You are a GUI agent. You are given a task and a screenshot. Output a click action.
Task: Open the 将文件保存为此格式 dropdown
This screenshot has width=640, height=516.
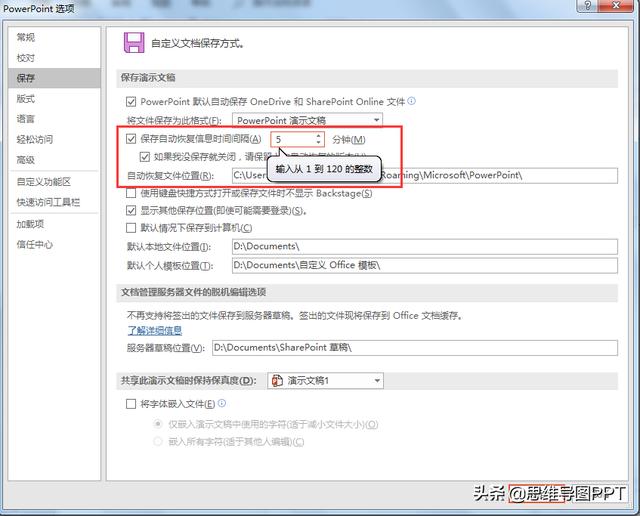tap(307, 120)
